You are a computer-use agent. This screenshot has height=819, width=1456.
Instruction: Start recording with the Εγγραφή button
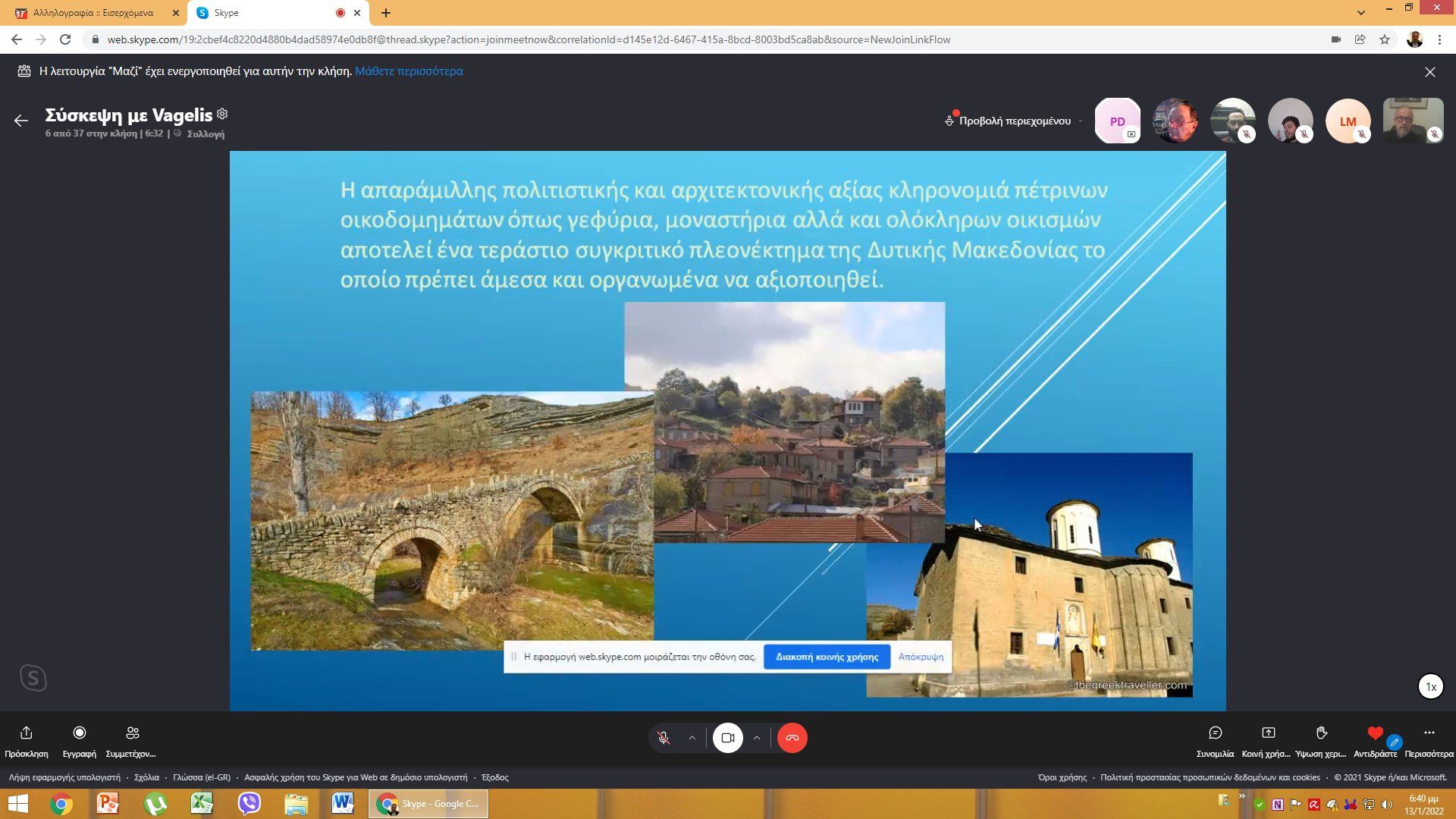point(79,733)
